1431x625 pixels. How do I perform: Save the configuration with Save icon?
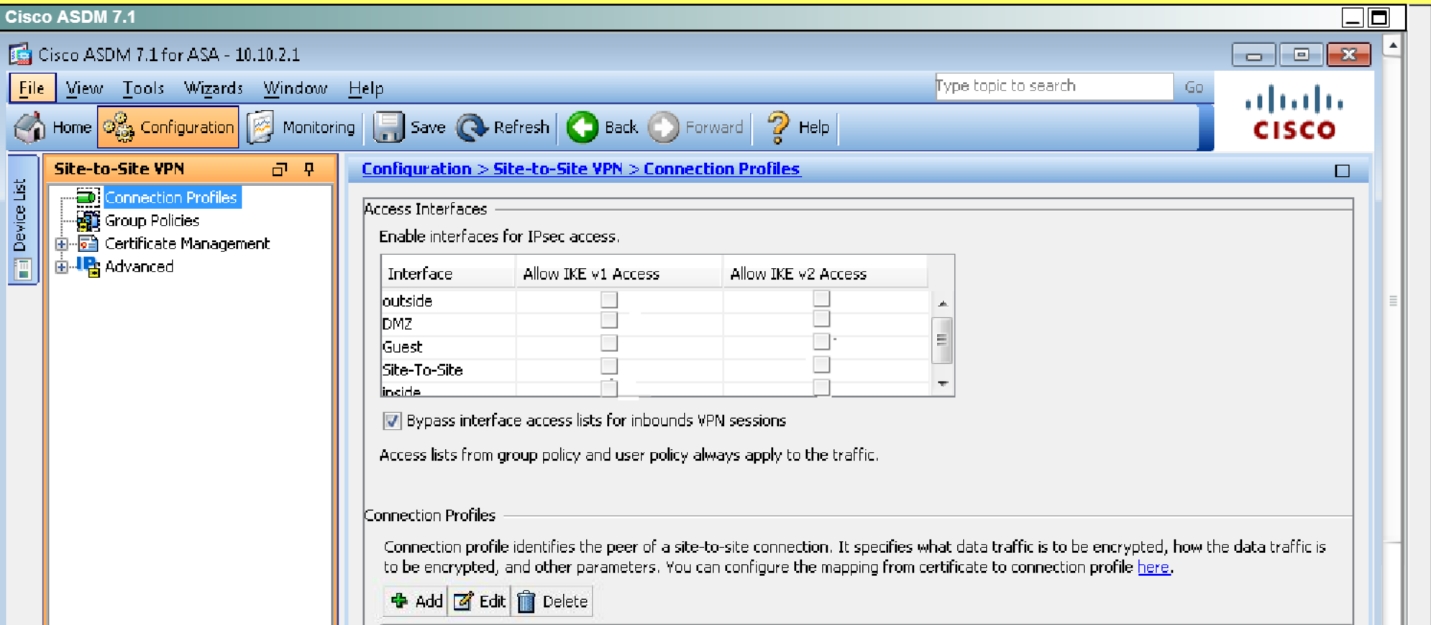click(x=387, y=128)
